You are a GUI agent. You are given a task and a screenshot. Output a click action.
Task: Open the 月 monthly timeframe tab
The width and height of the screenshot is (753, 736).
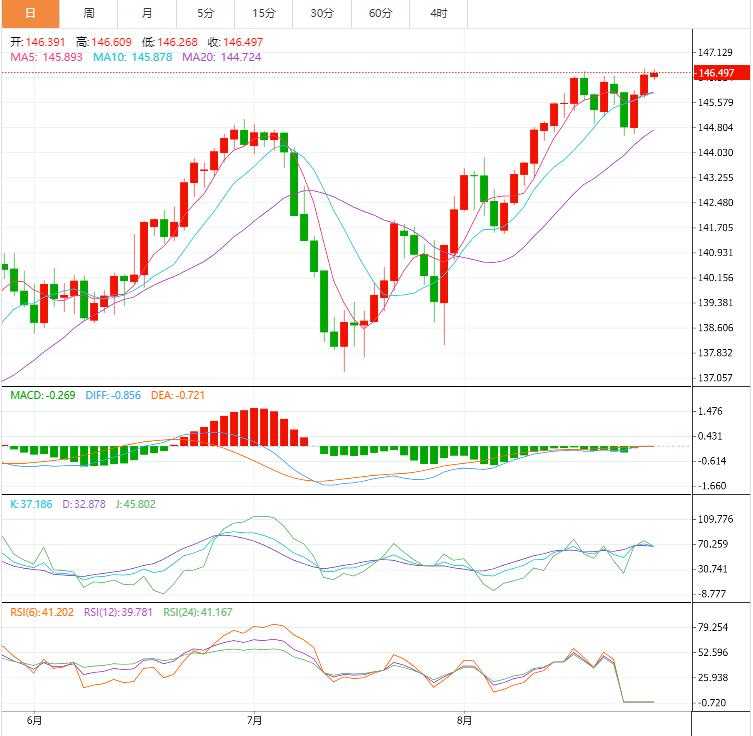147,13
